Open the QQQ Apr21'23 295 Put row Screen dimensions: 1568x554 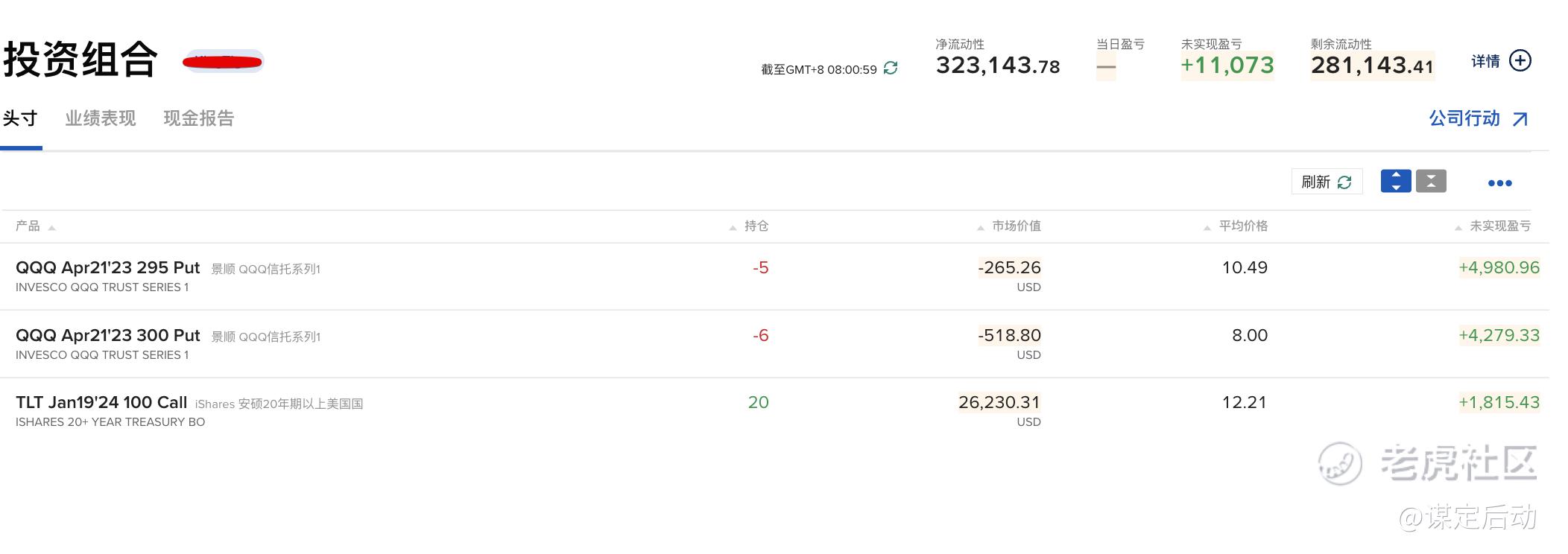pyautogui.click(x=108, y=268)
